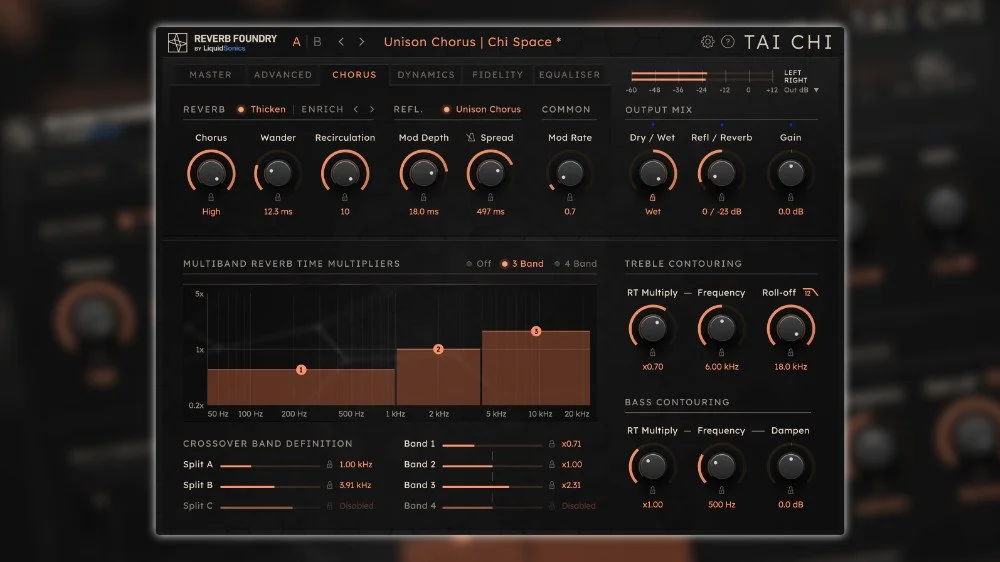Click lock icon under Gain knob
Screen dimensions: 1000x562
tap(790, 197)
